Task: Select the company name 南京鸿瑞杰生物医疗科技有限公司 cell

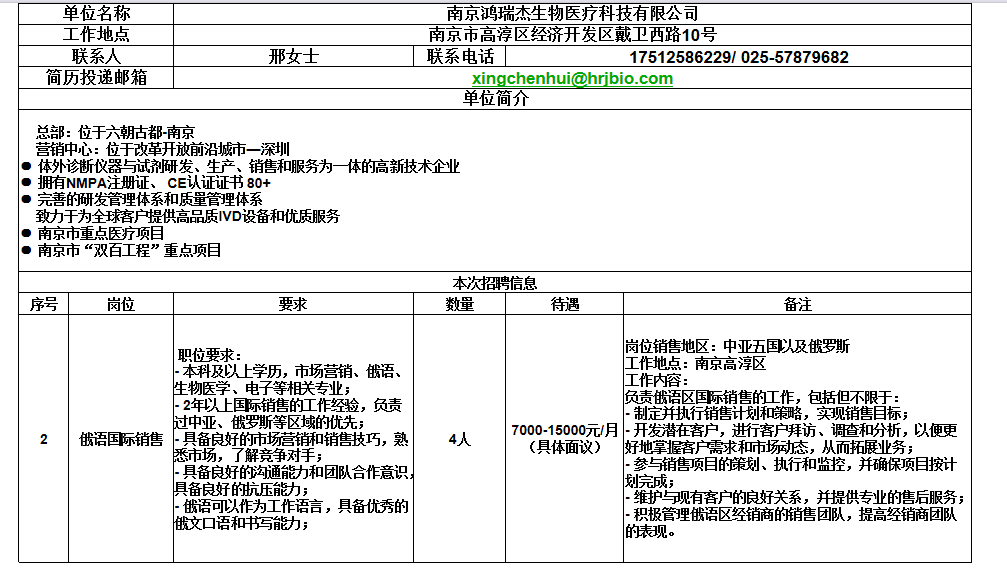Action: point(572,13)
